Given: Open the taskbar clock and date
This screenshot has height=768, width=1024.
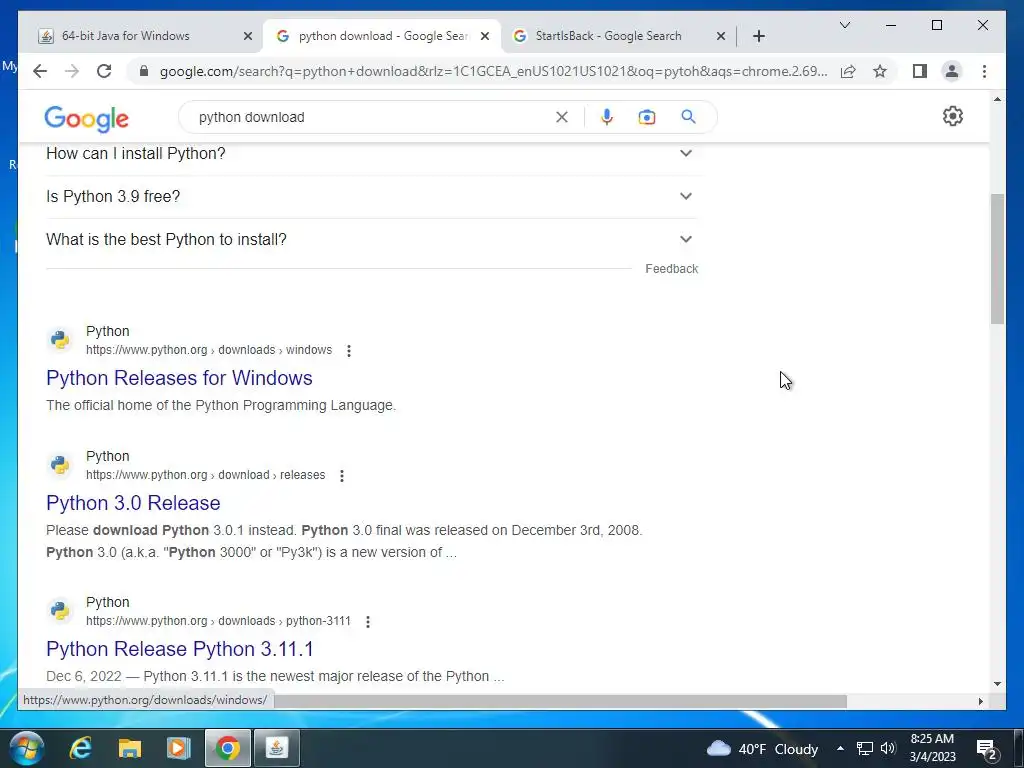Looking at the screenshot, I should coord(933,748).
